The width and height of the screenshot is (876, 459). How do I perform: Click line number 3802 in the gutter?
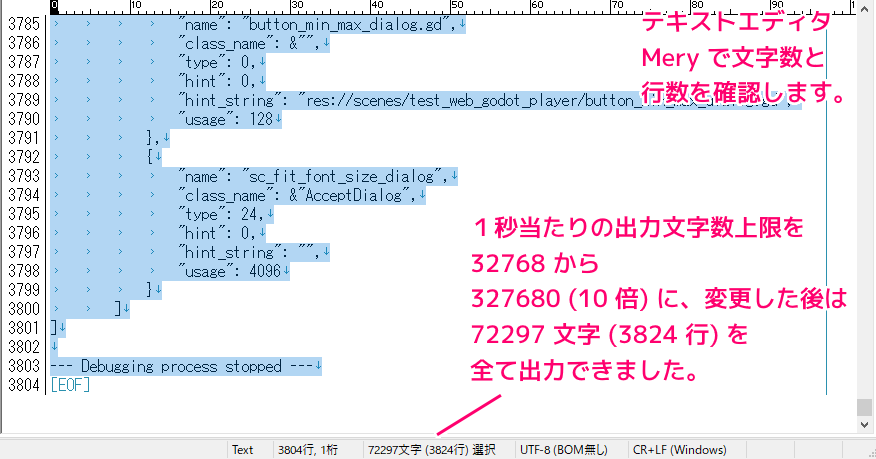23,347
